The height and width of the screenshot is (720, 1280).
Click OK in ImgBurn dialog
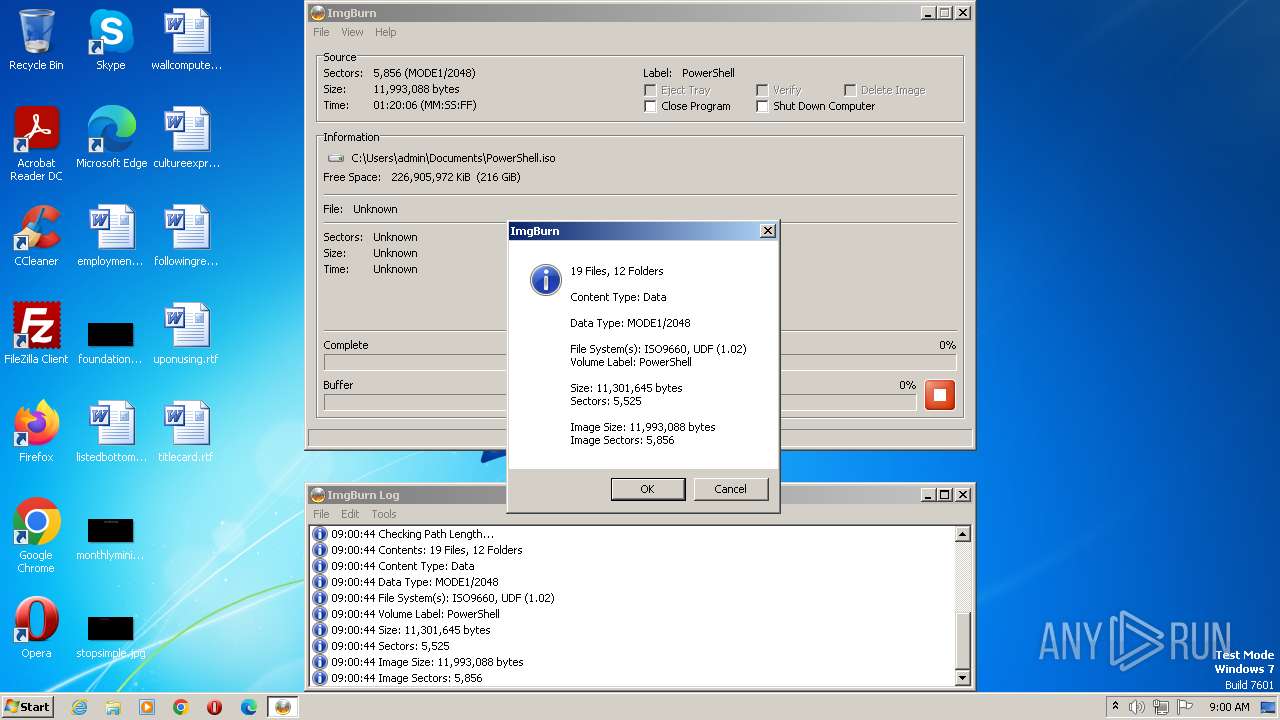(647, 489)
